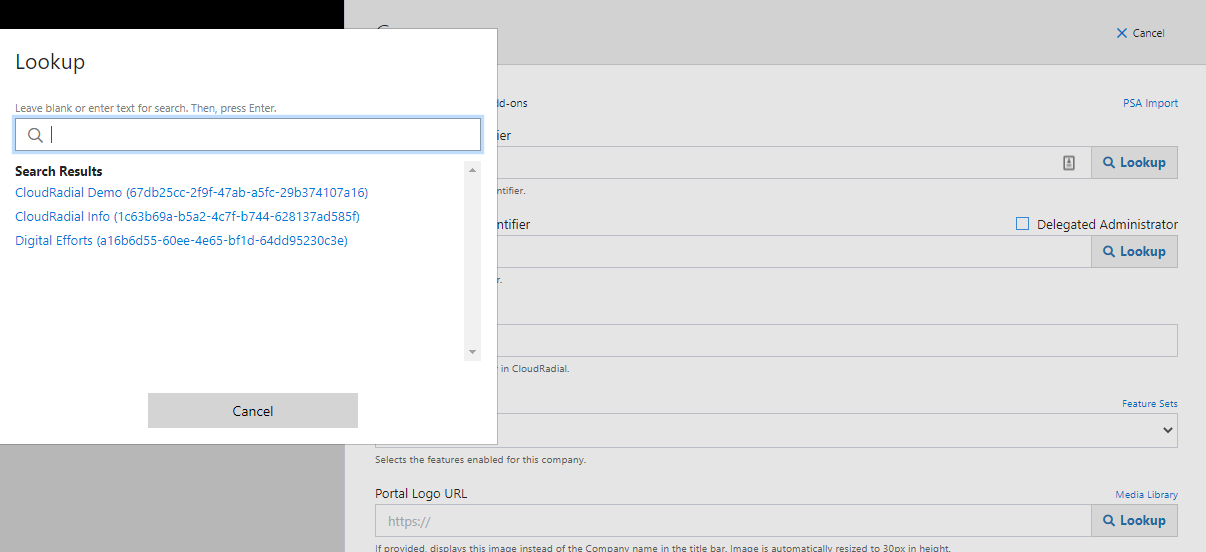Select CloudRadial Info search result
Image resolution: width=1206 pixels, height=552 pixels.
point(187,216)
